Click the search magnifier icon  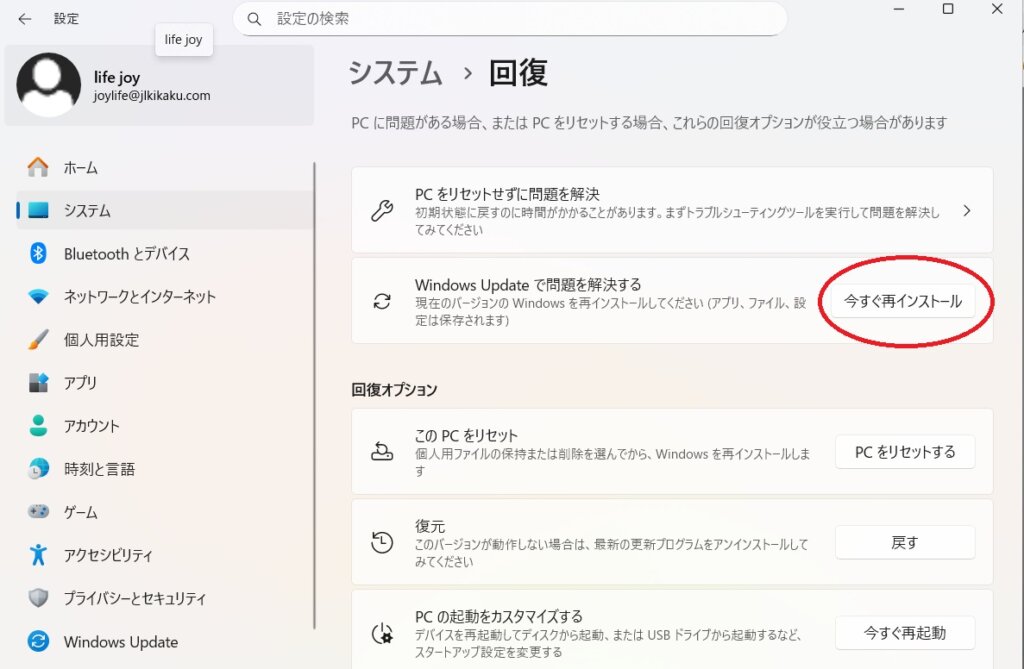coord(254,19)
